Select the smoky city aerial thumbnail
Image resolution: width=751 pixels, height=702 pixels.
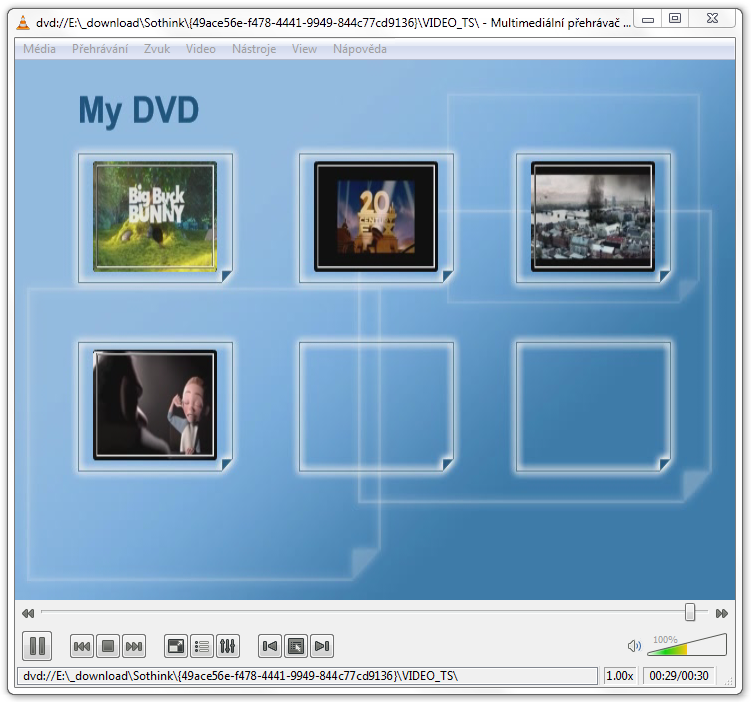click(592, 216)
